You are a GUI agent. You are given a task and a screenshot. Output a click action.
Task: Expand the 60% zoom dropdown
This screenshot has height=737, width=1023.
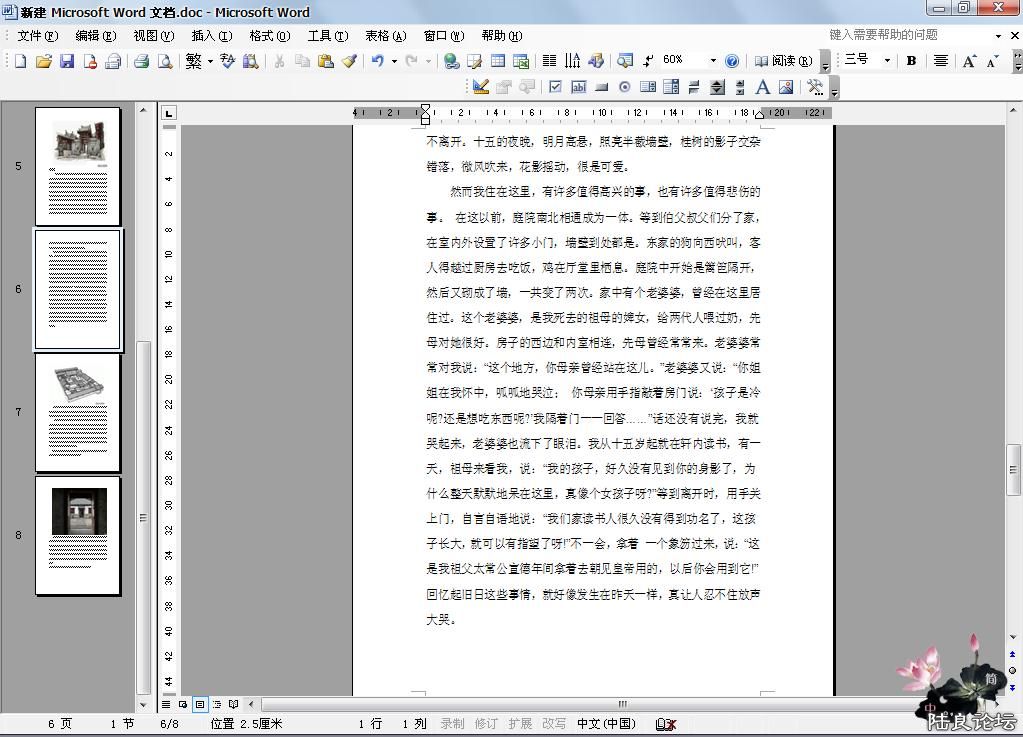coord(713,61)
